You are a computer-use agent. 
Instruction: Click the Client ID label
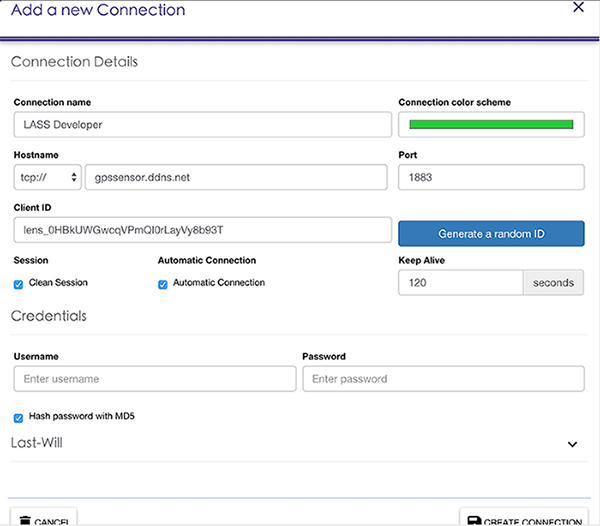(32, 207)
